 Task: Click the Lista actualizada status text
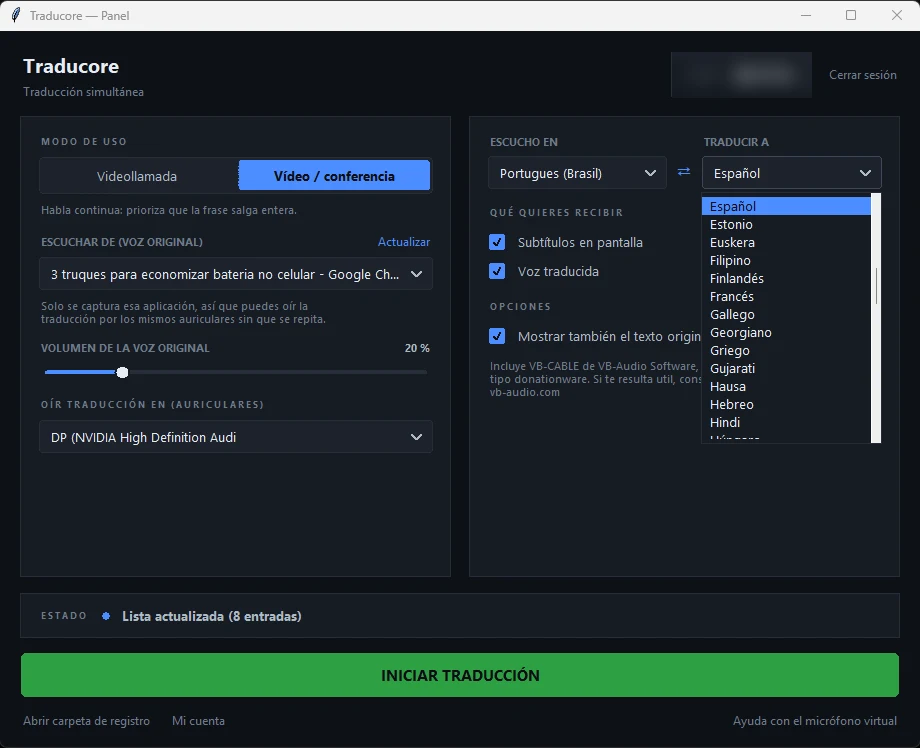point(212,616)
